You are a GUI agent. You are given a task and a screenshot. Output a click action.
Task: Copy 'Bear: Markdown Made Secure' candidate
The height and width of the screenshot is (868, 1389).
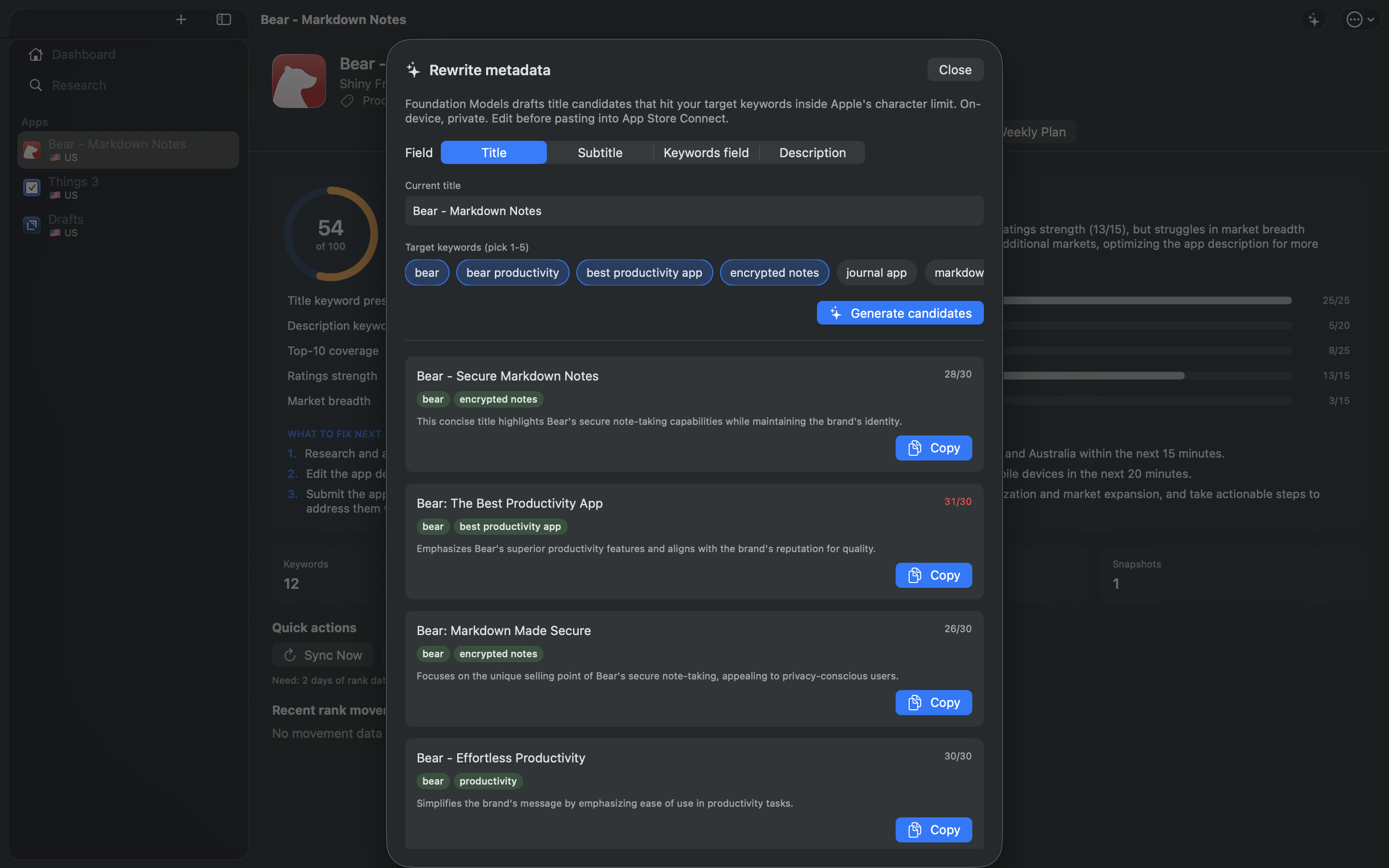[933, 703]
